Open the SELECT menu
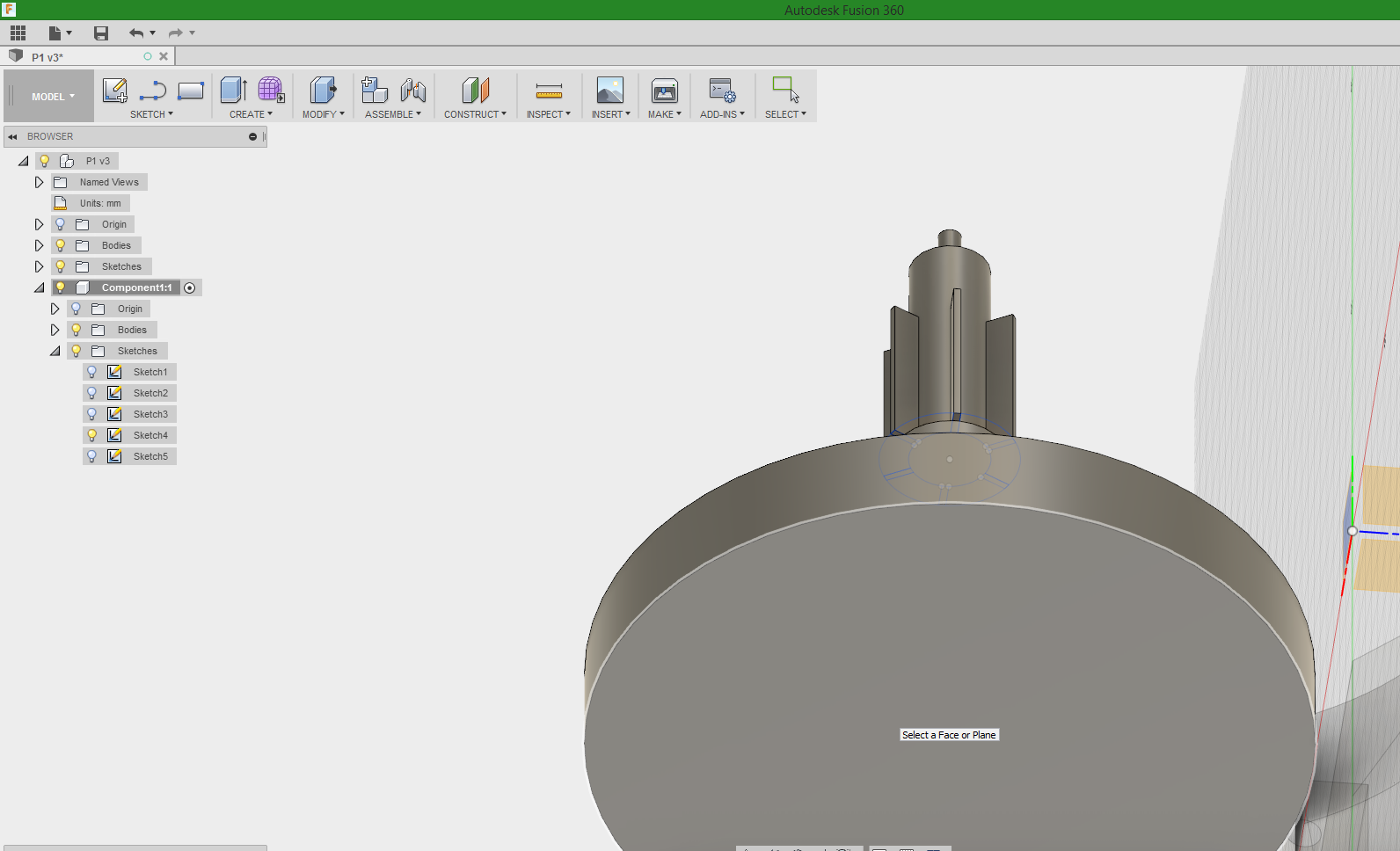 [x=785, y=114]
